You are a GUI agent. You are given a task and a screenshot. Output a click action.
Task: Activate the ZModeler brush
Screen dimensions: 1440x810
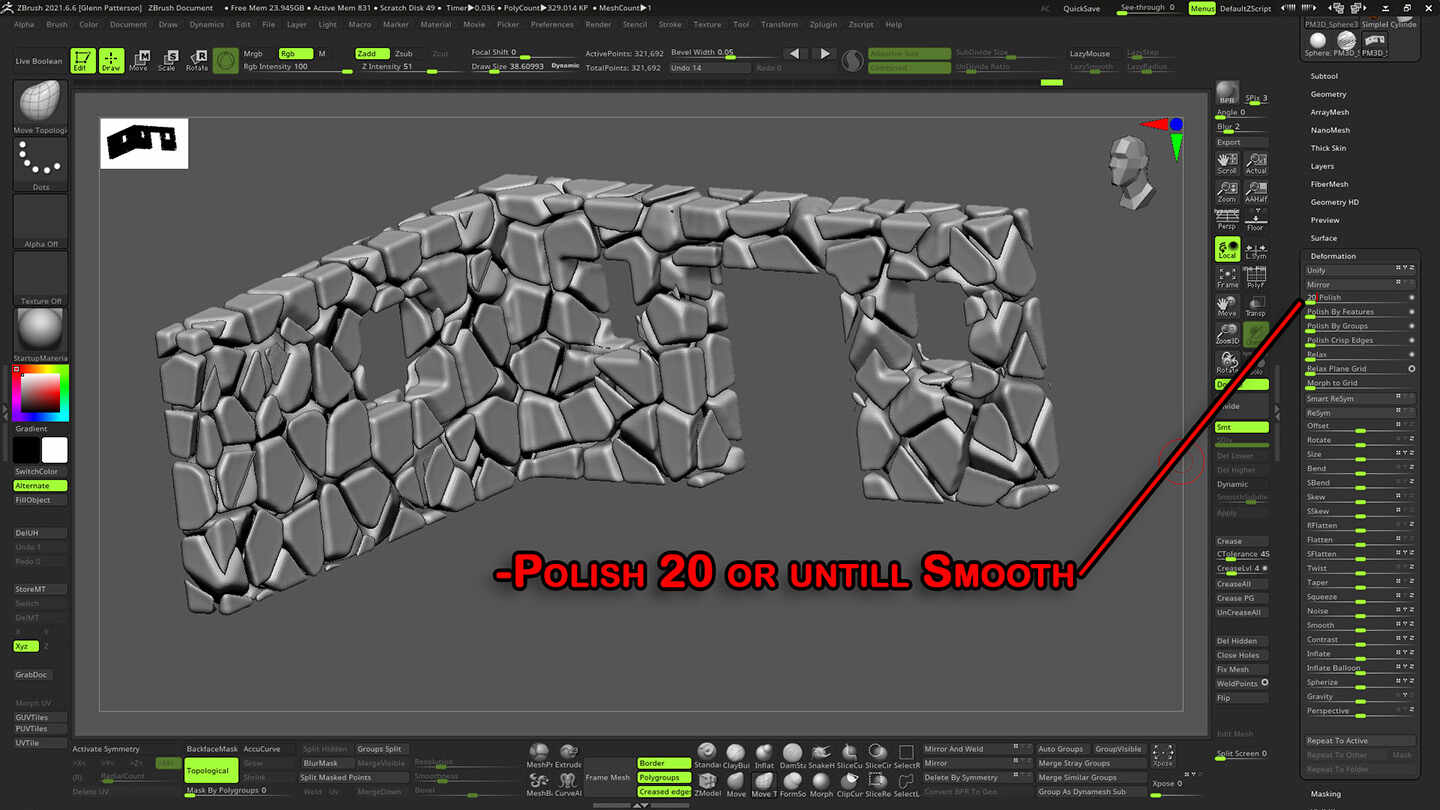pyautogui.click(x=708, y=781)
